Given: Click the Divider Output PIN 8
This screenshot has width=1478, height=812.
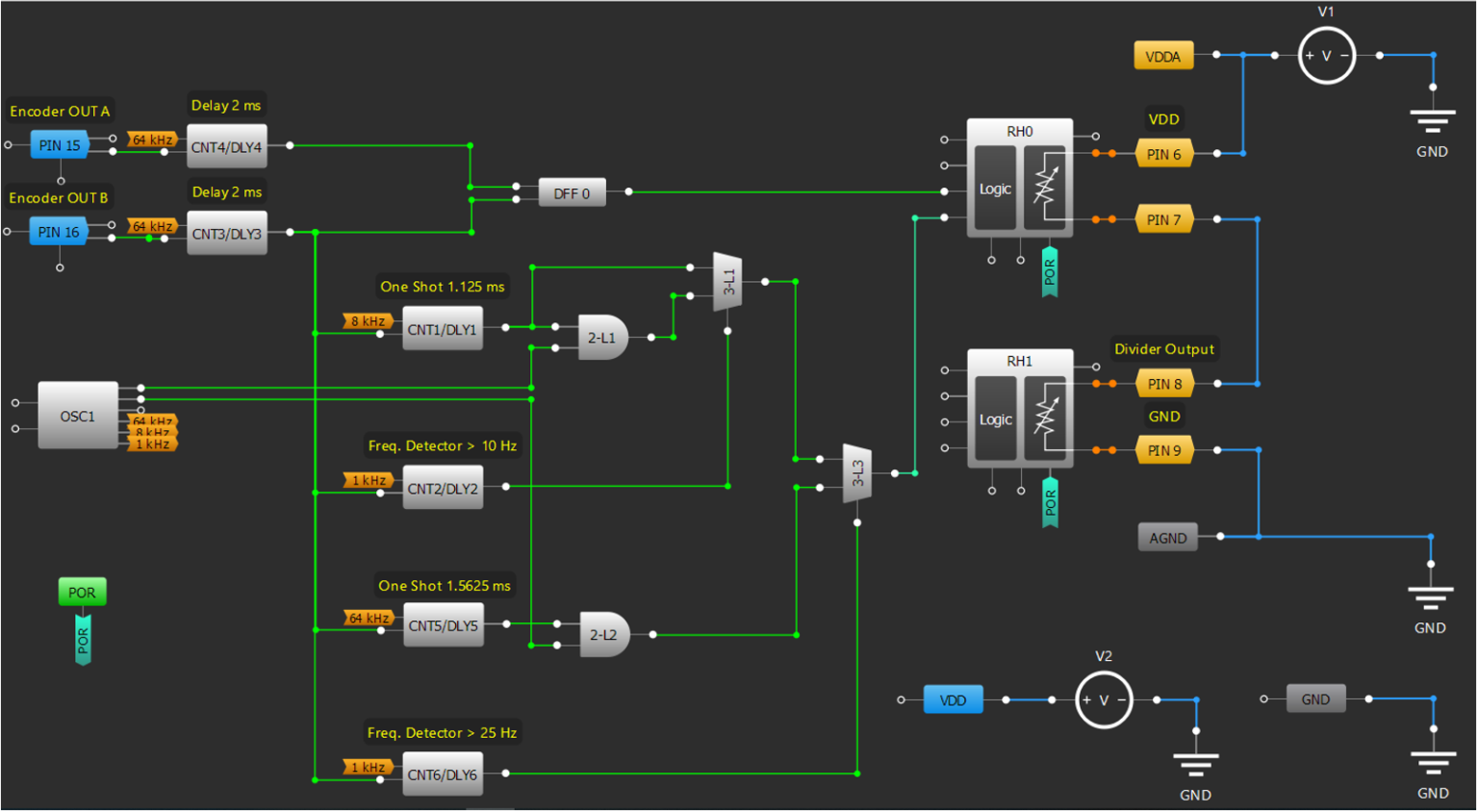Looking at the screenshot, I should (x=1166, y=383).
